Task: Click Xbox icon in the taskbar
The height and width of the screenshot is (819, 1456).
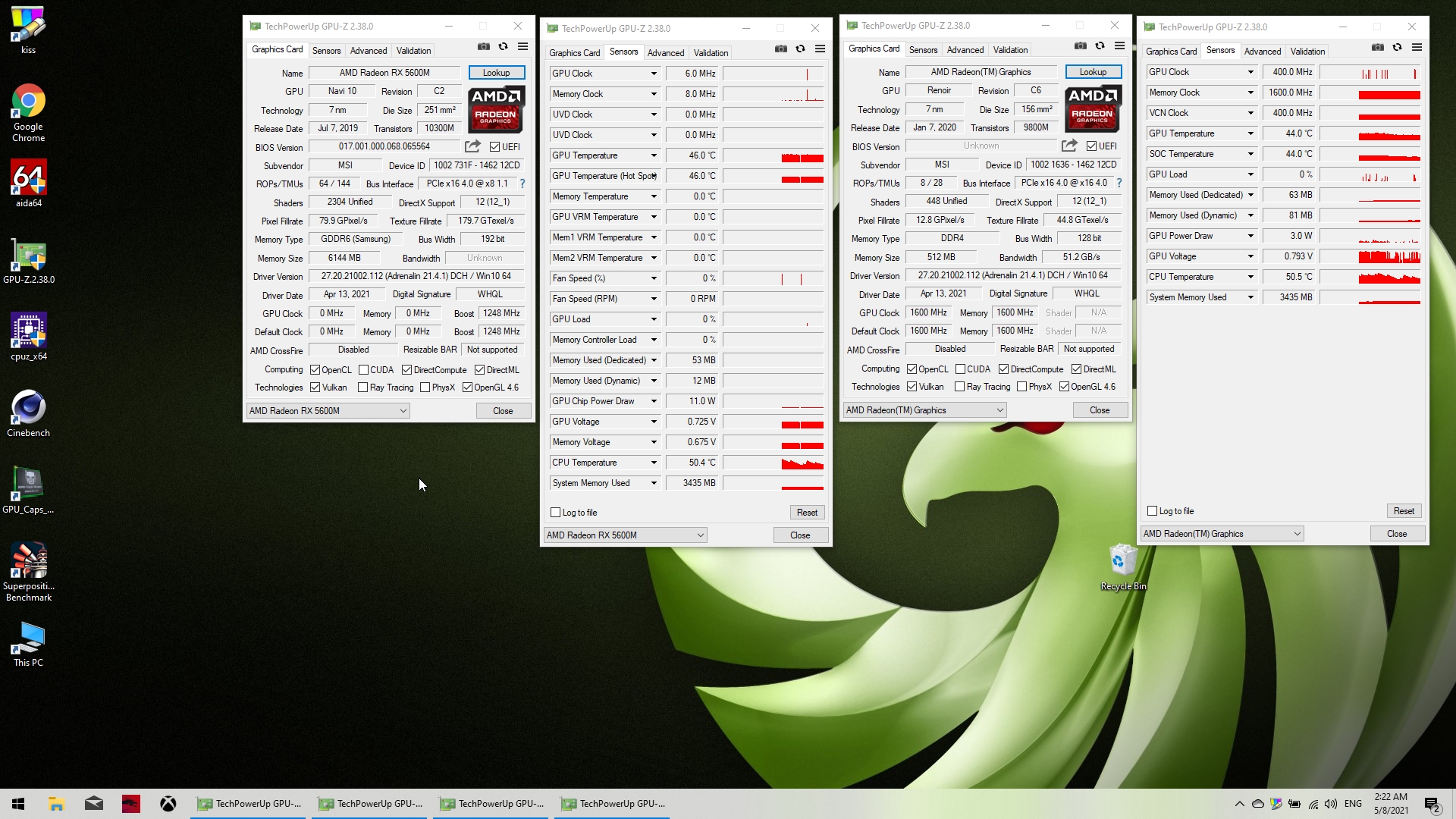Action: (x=168, y=804)
